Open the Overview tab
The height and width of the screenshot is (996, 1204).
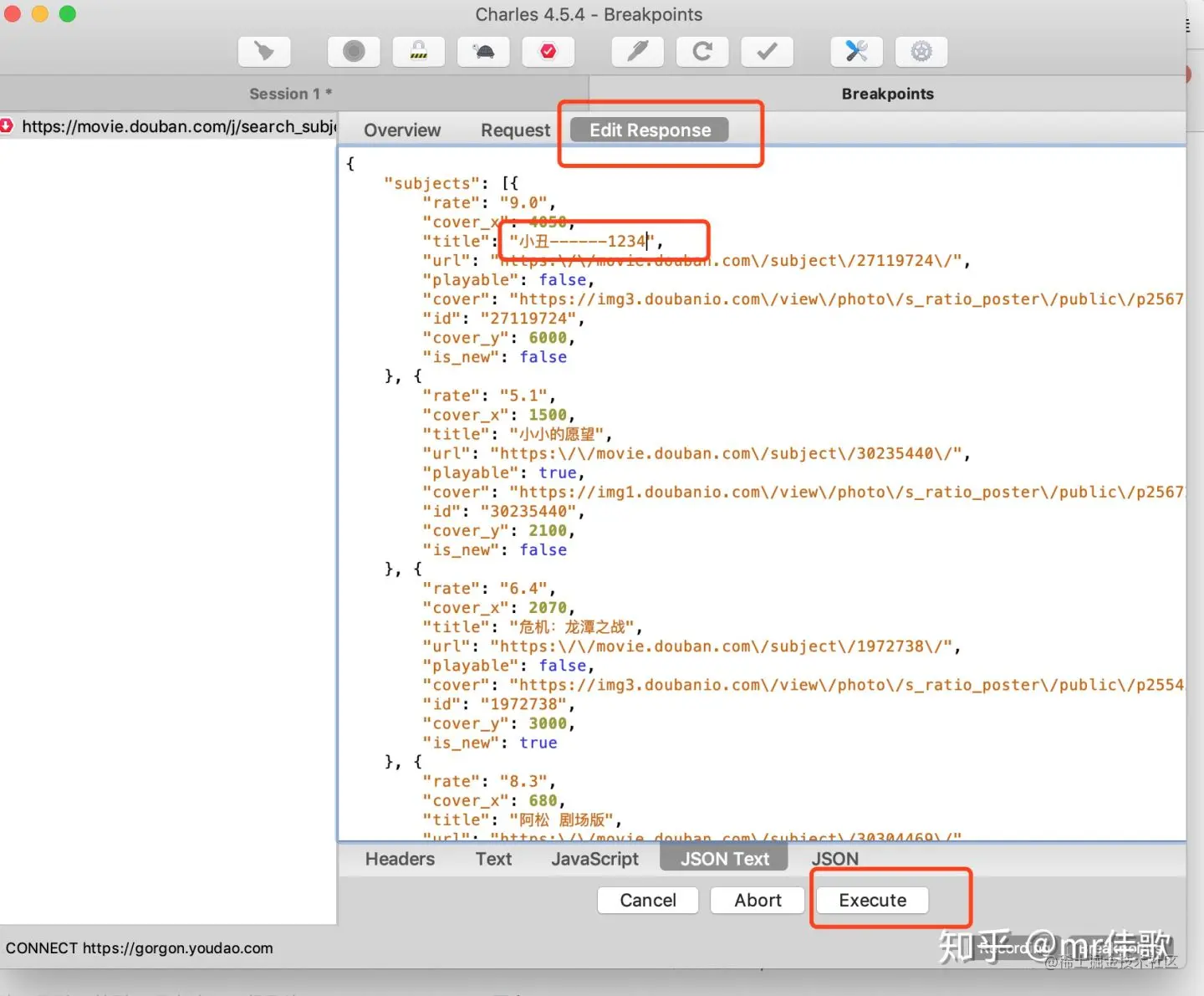tap(402, 130)
